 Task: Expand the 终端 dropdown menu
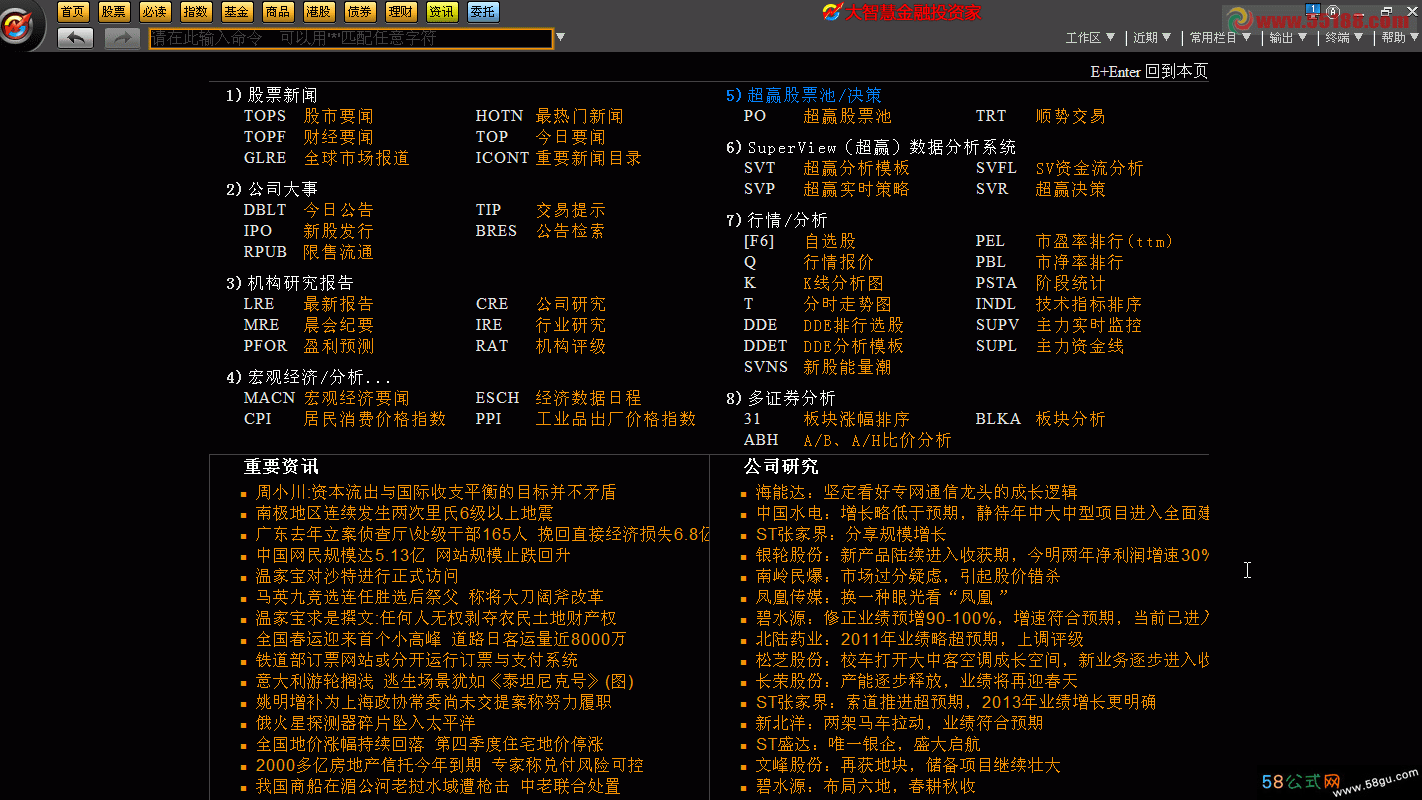[x=1345, y=38]
